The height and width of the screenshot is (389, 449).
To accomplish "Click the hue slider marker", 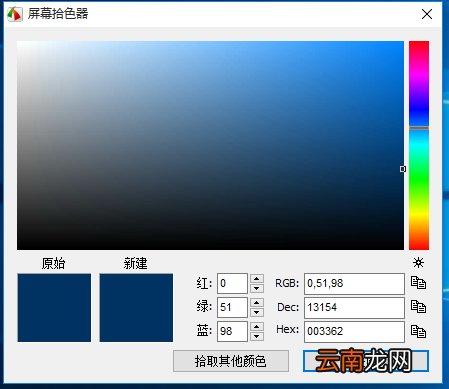I will 419,128.
